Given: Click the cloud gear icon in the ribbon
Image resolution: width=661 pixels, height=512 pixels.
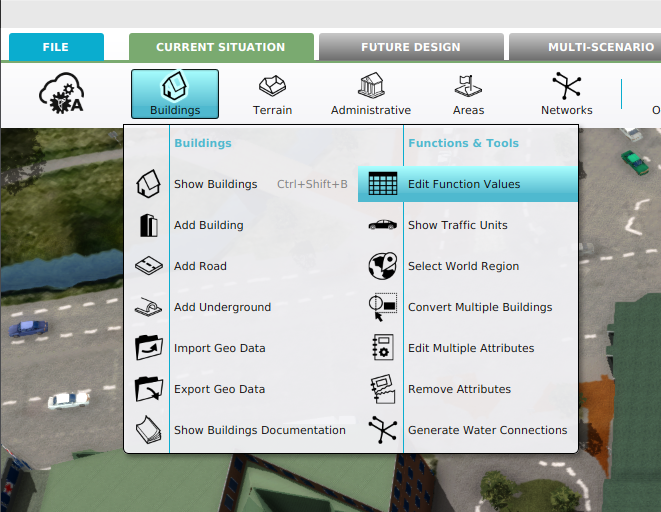Looking at the screenshot, I should [x=61, y=93].
